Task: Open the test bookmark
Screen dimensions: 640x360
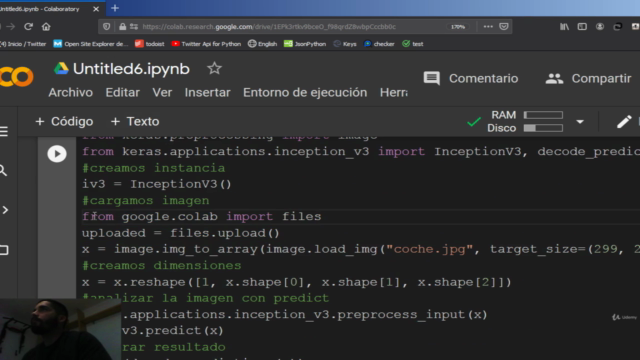Action: 413,44
